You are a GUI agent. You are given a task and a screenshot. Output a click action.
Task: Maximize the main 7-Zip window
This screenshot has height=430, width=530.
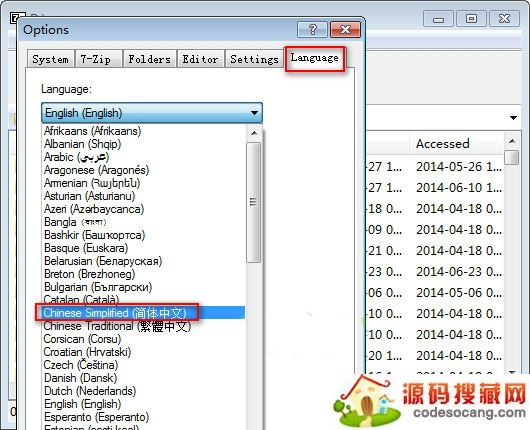[x=471, y=18]
